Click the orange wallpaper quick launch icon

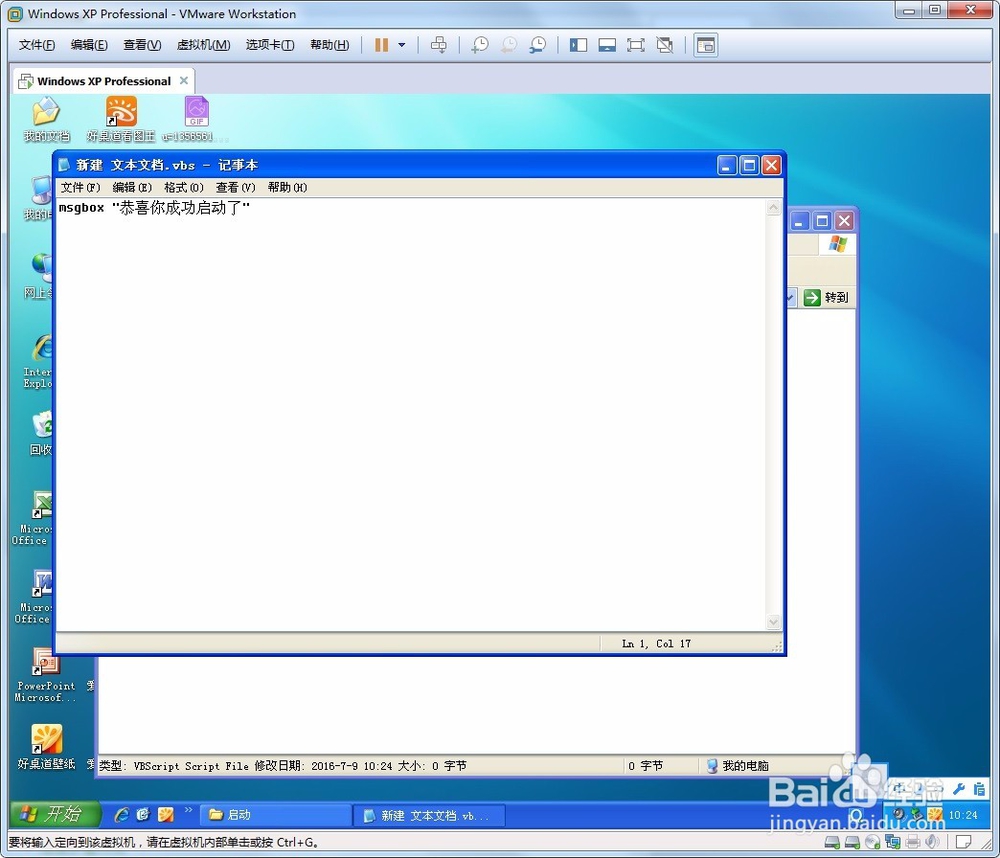point(166,815)
